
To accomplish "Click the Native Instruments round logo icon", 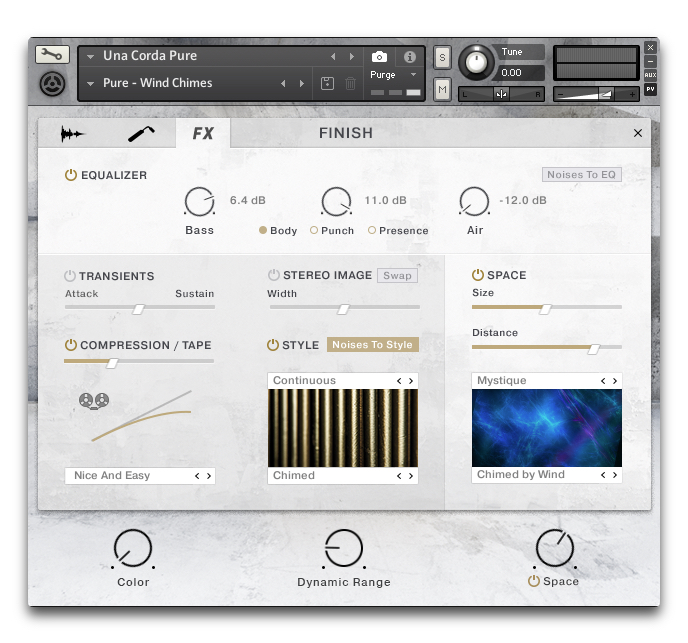I will pyautogui.click(x=52, y=83).
